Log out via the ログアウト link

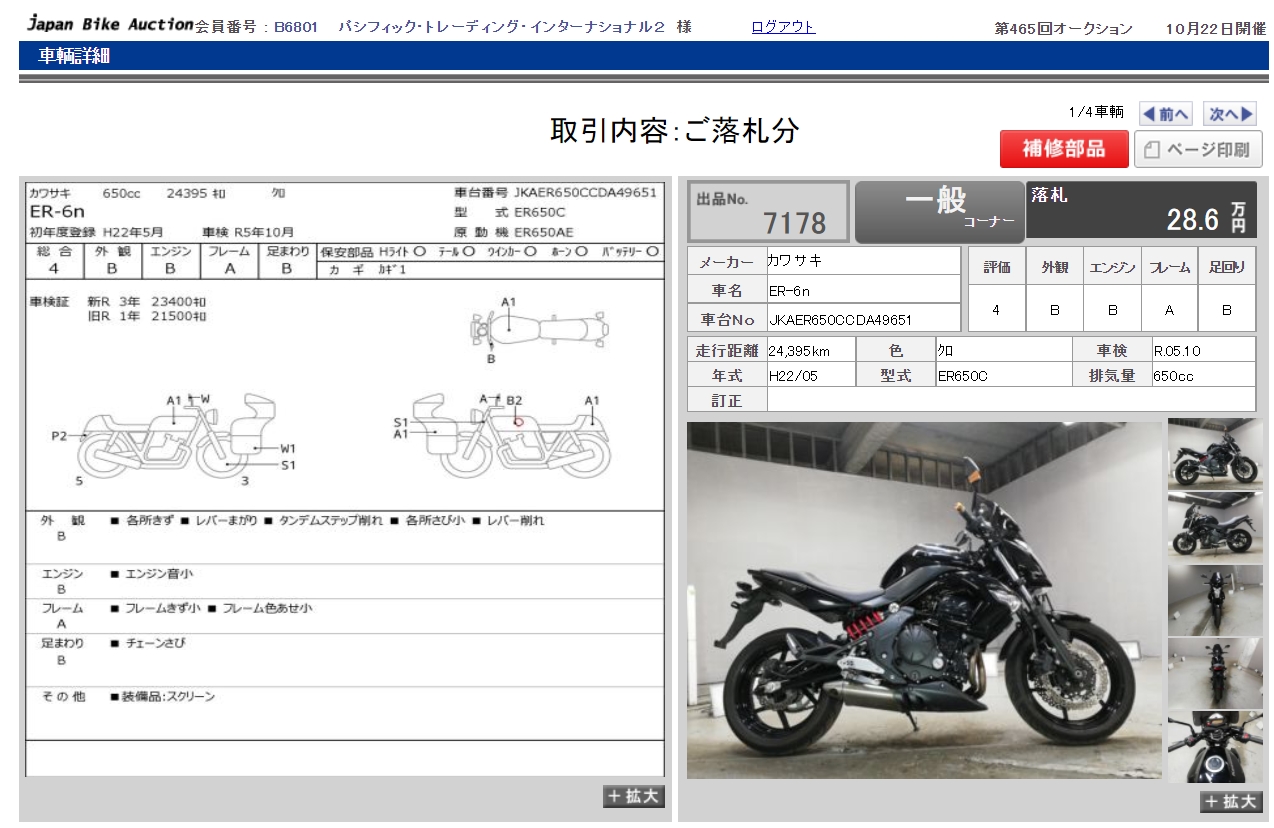click(x=783, y=27)
